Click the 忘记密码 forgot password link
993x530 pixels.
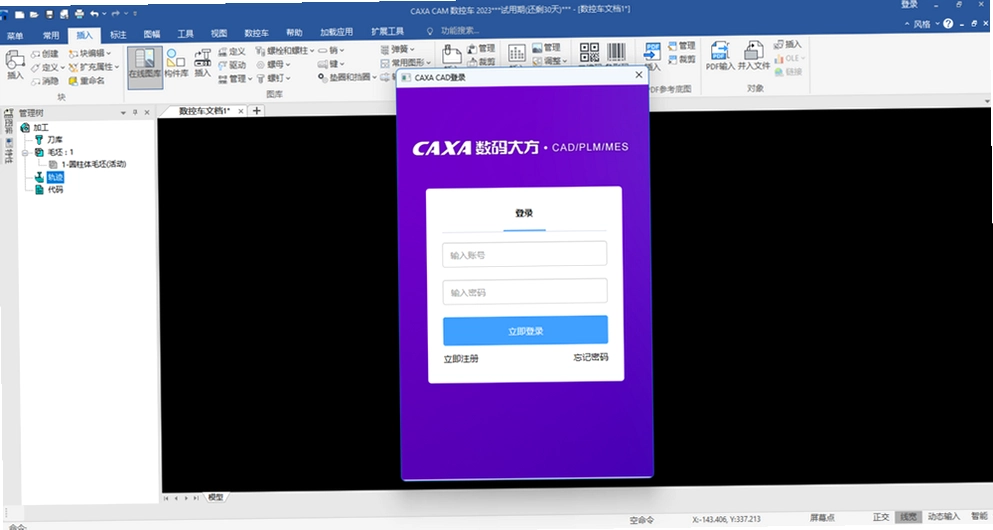590,357
